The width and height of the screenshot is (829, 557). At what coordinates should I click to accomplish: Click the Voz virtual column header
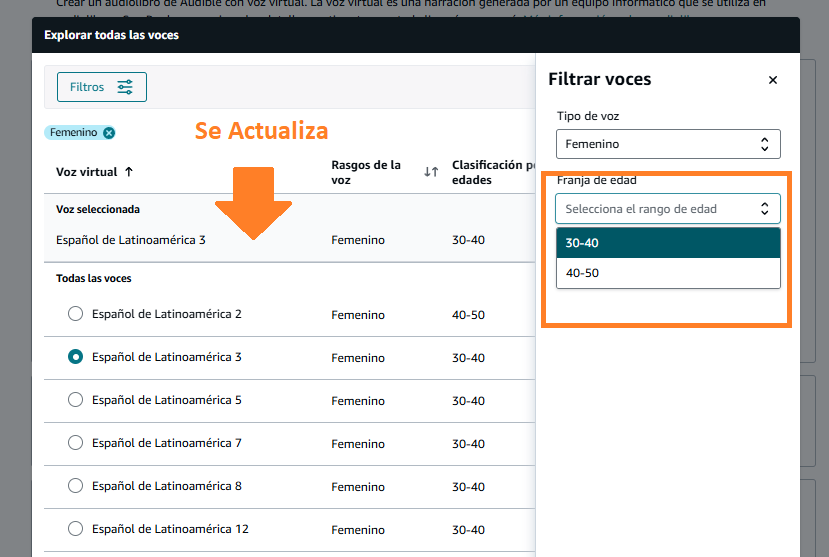click(87, 172)
